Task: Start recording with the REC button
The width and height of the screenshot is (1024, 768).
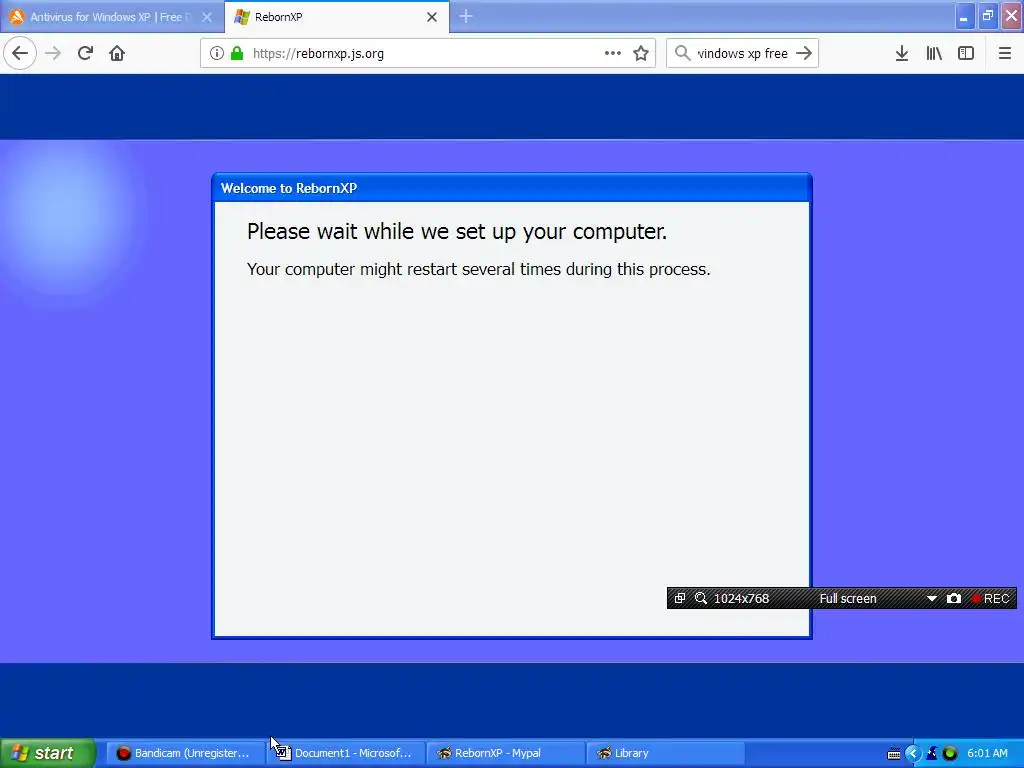Action: coord(990,598)
